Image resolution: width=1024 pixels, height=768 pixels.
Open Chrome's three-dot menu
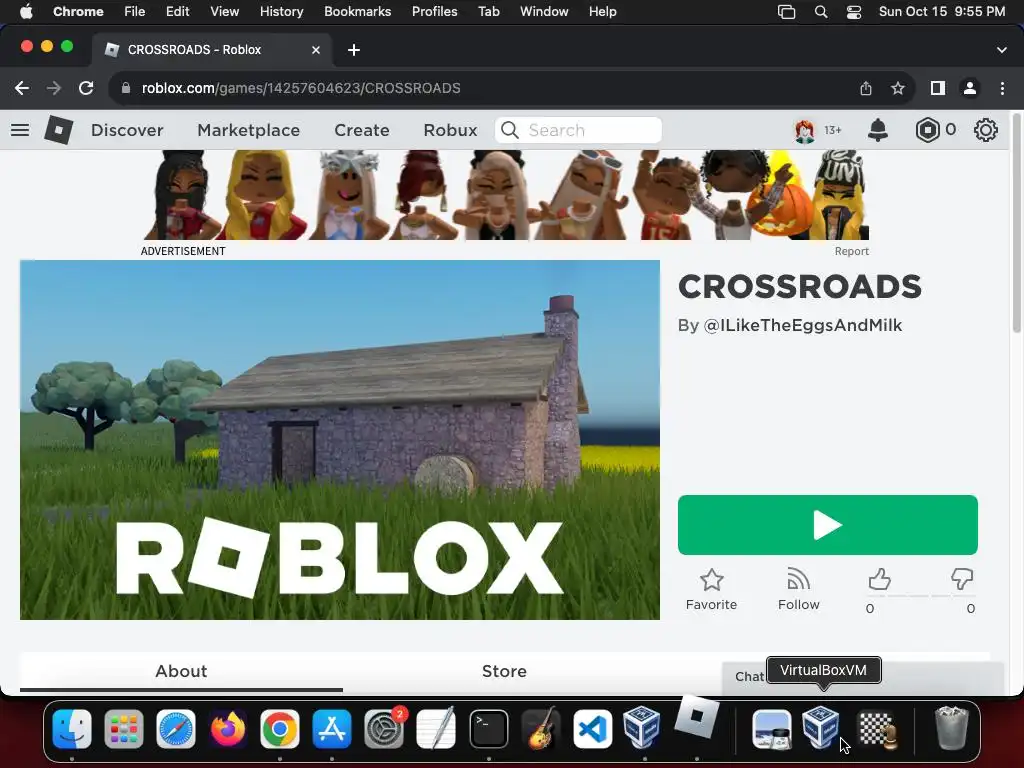pyautogui.click(x=1002, y=88)
